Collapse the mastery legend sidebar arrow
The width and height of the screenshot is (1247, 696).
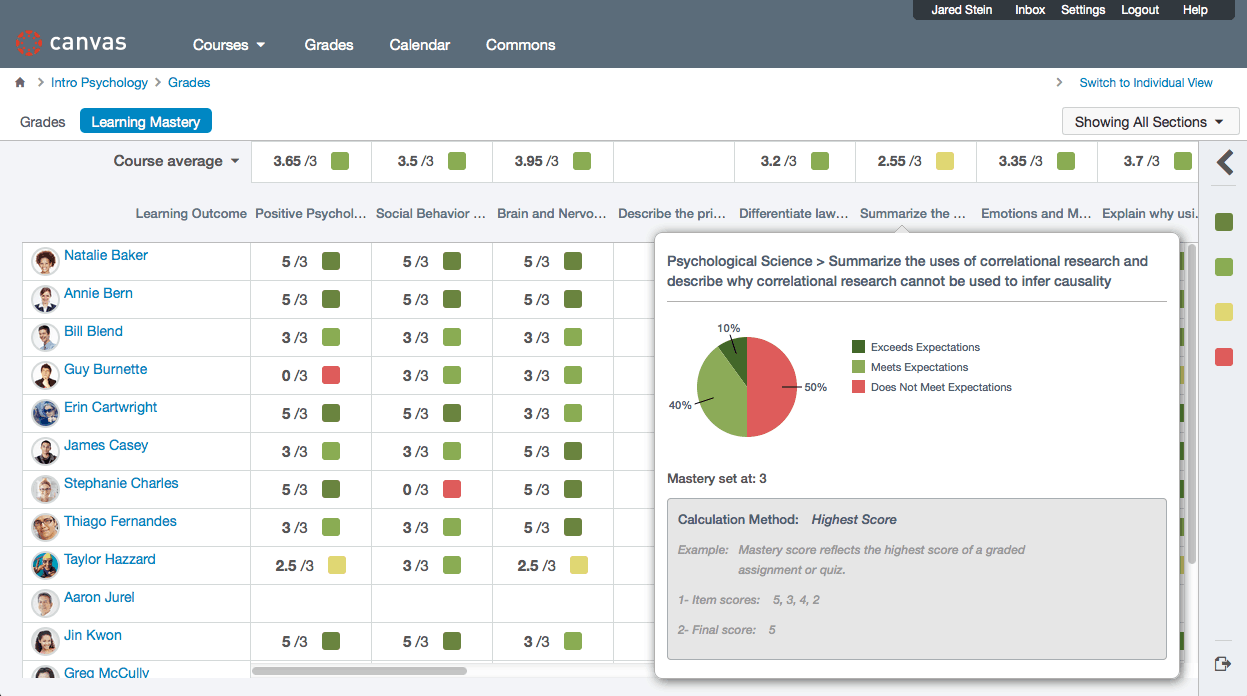click(1223, 162)
